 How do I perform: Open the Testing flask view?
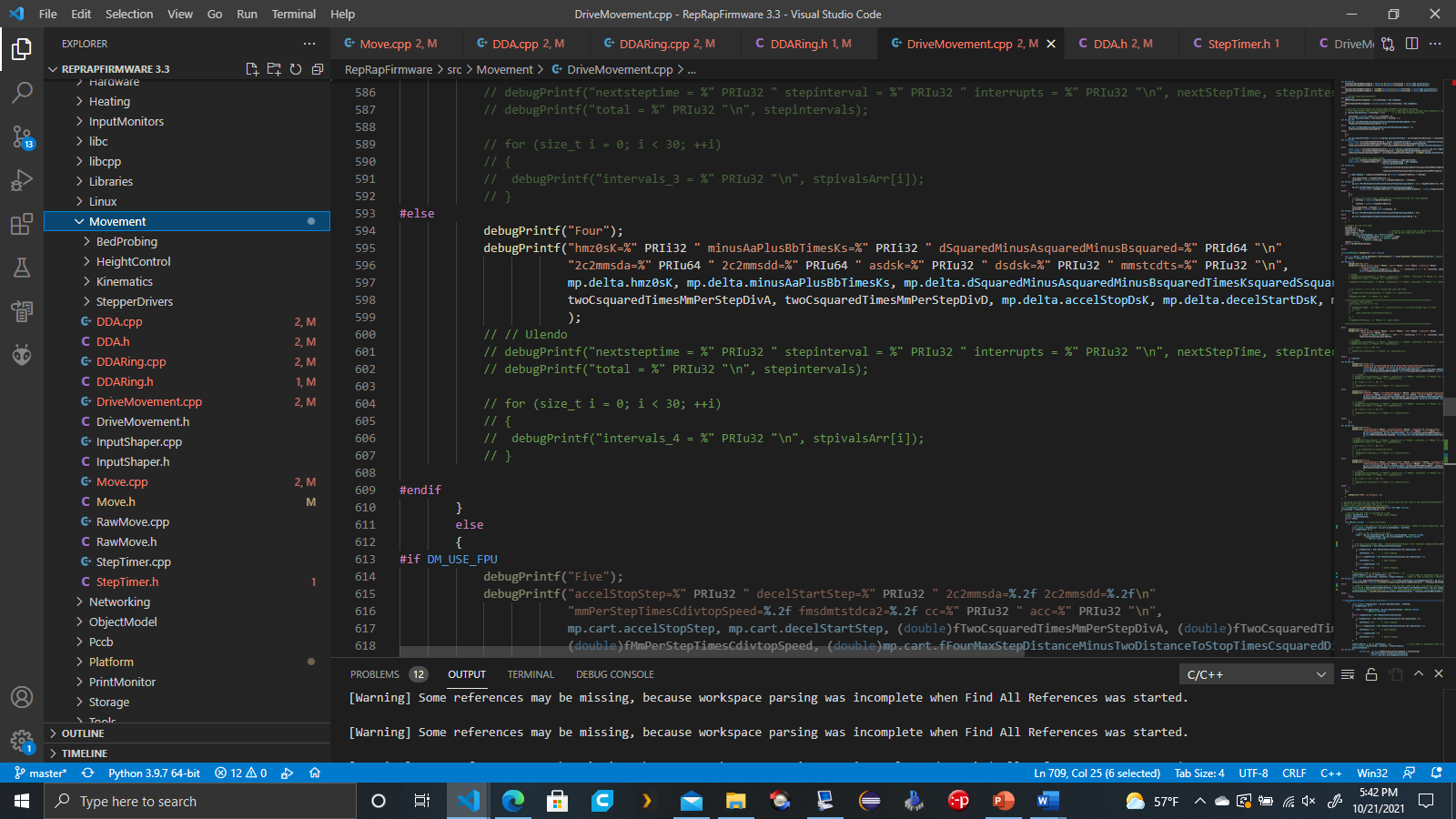click(x=22, y=268)
